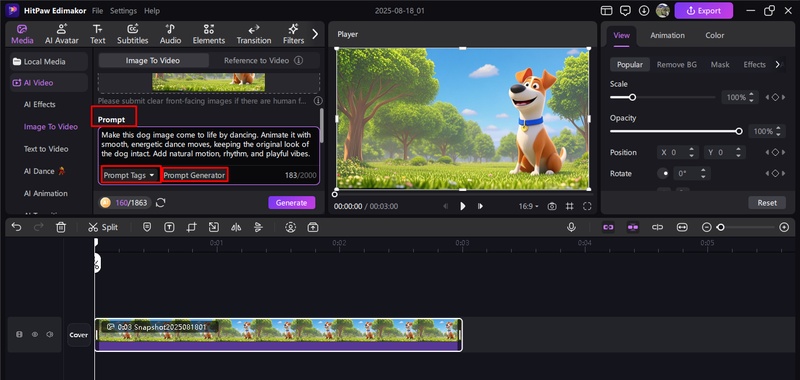The width and height of the screenshot is (800, 380).
Task: Switch to the Animation tab
Action: (x=667, y=35)
